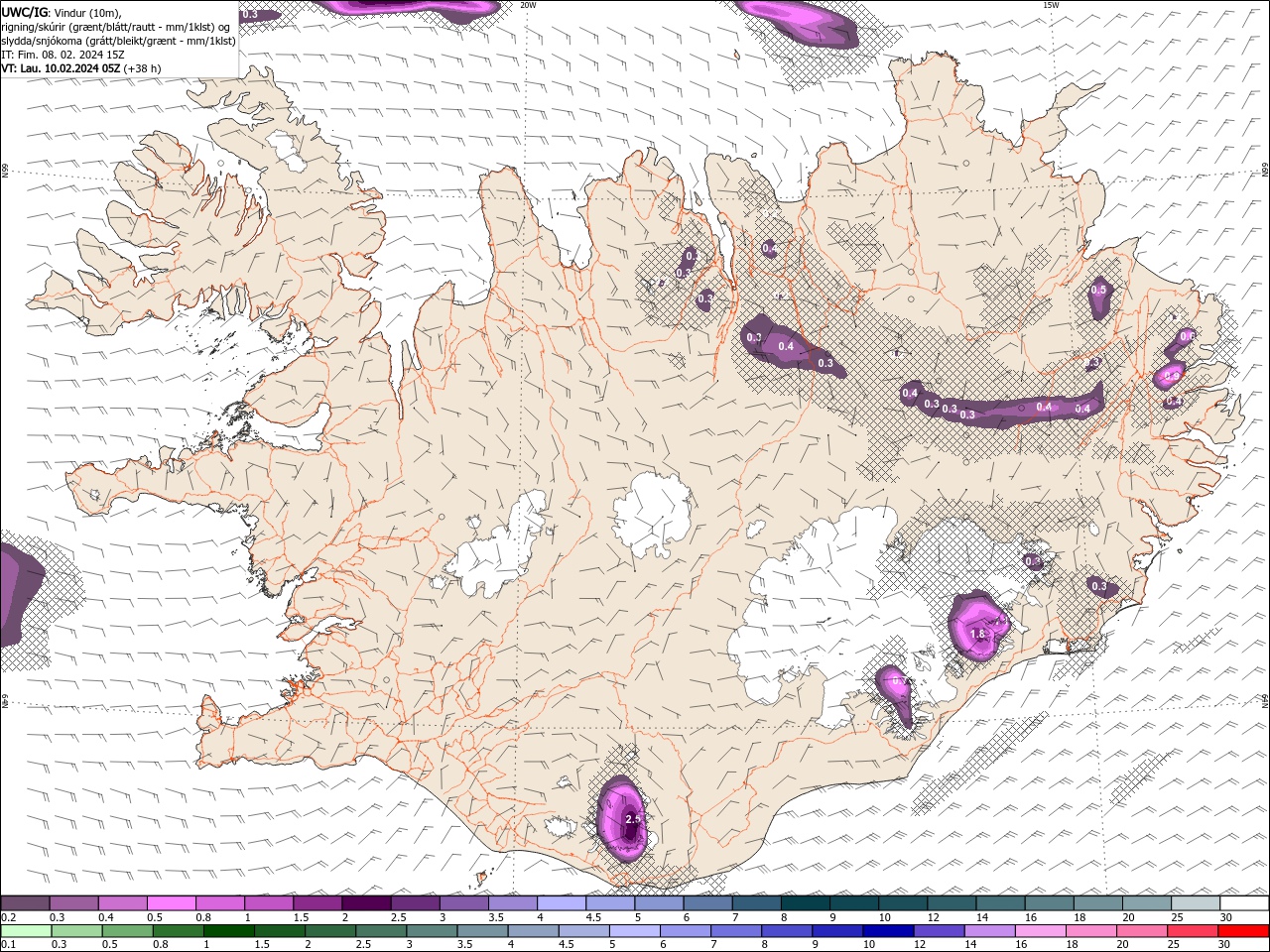Click the bottom legend swatch between 25 and 30

coord(1193,931)
